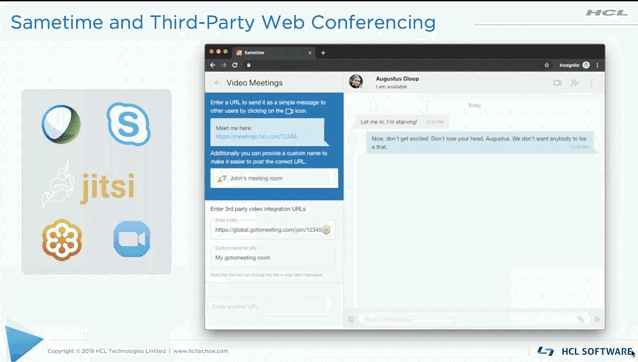Open chat header more options menu
The height and width of the screenshot is (362, 638).
(x=592, y=83)
